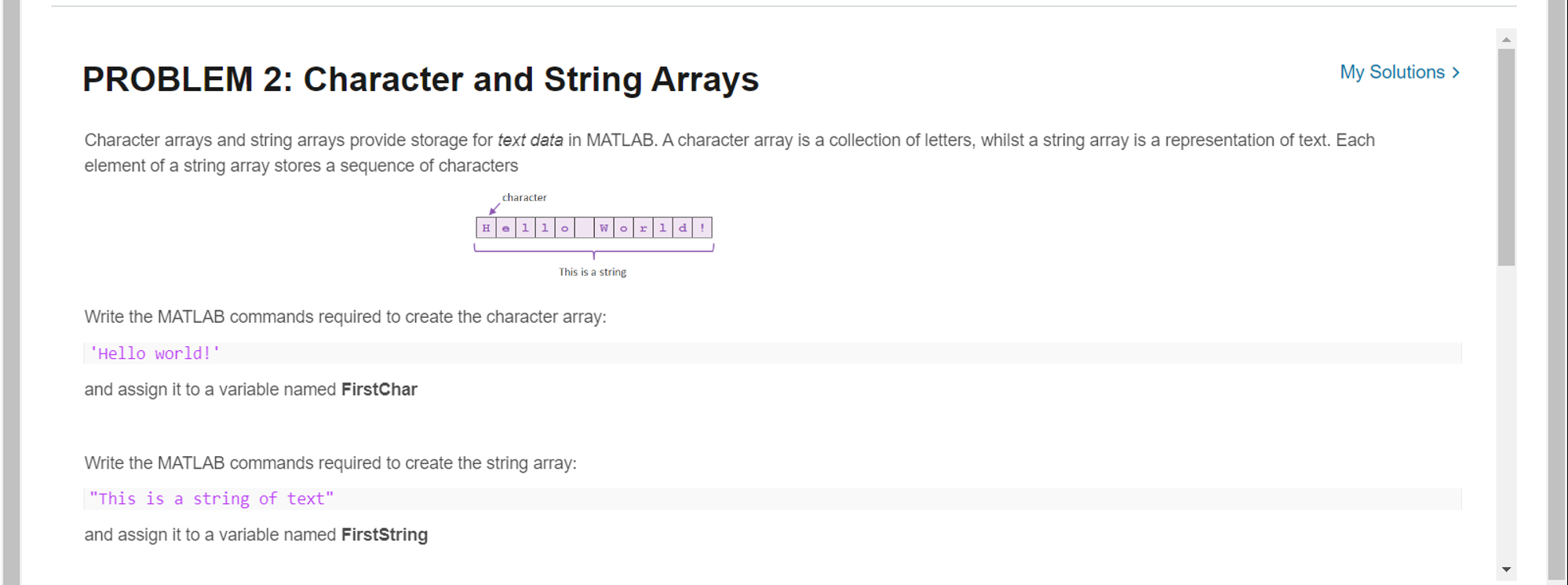Click the exclamation mark cell in the diagram

(x=702, y=228)
